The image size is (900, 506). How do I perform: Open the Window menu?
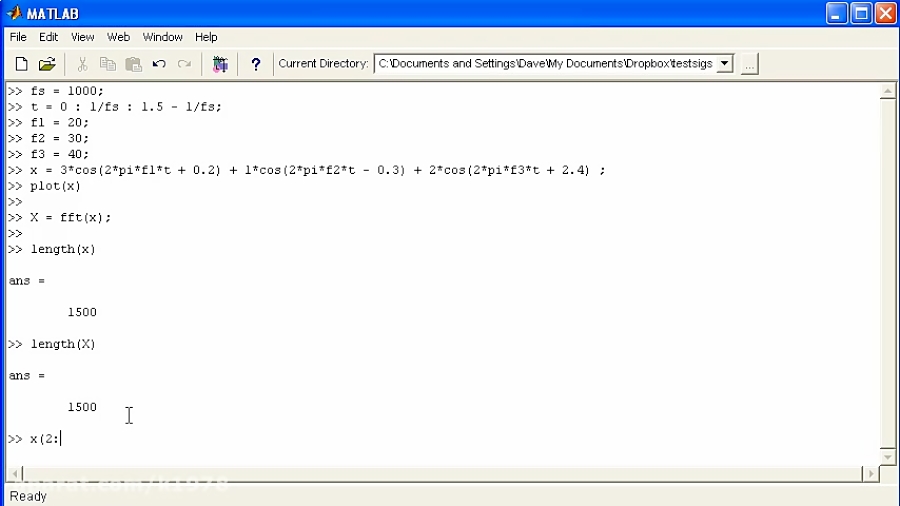162,37
